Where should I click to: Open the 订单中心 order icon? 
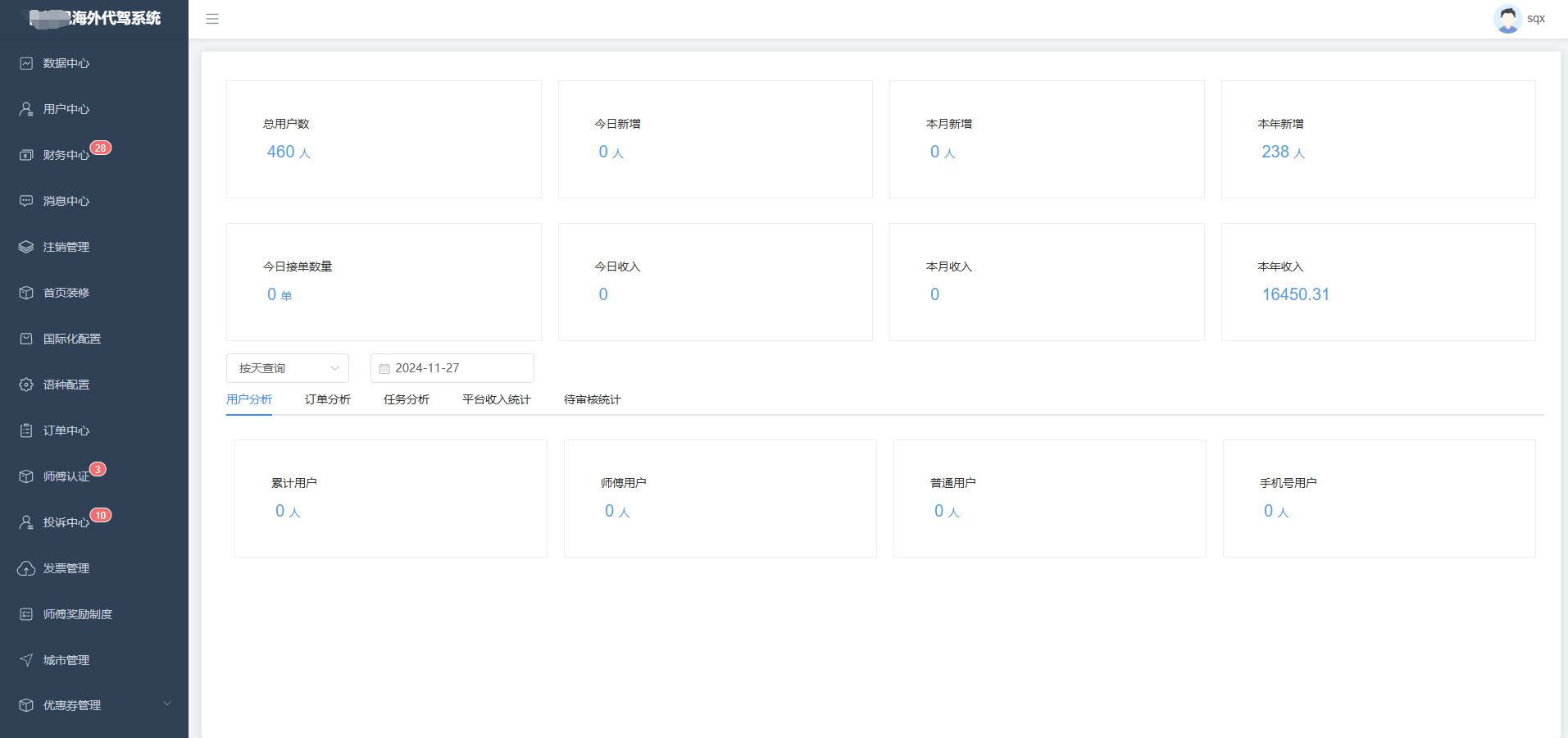[26, 430]
